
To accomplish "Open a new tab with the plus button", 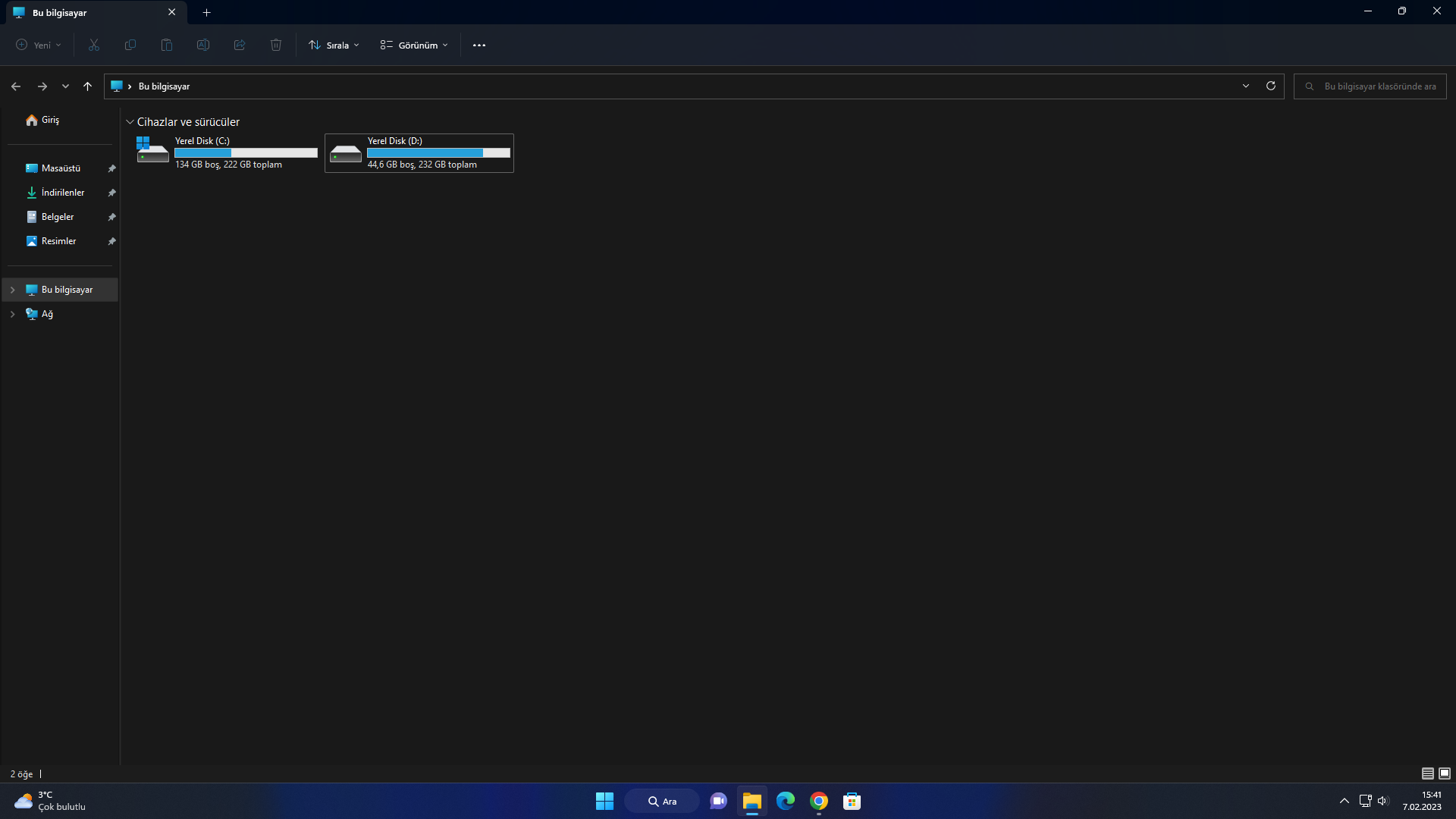I will 206,12.
